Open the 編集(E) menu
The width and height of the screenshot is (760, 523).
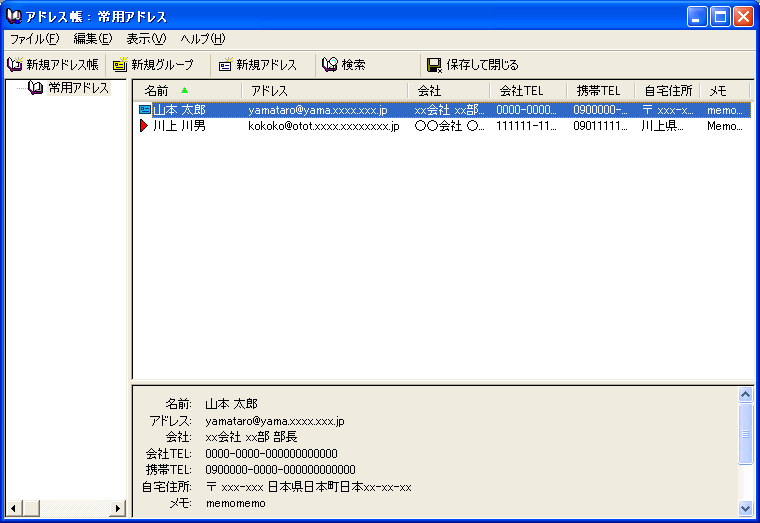point(92,39)
